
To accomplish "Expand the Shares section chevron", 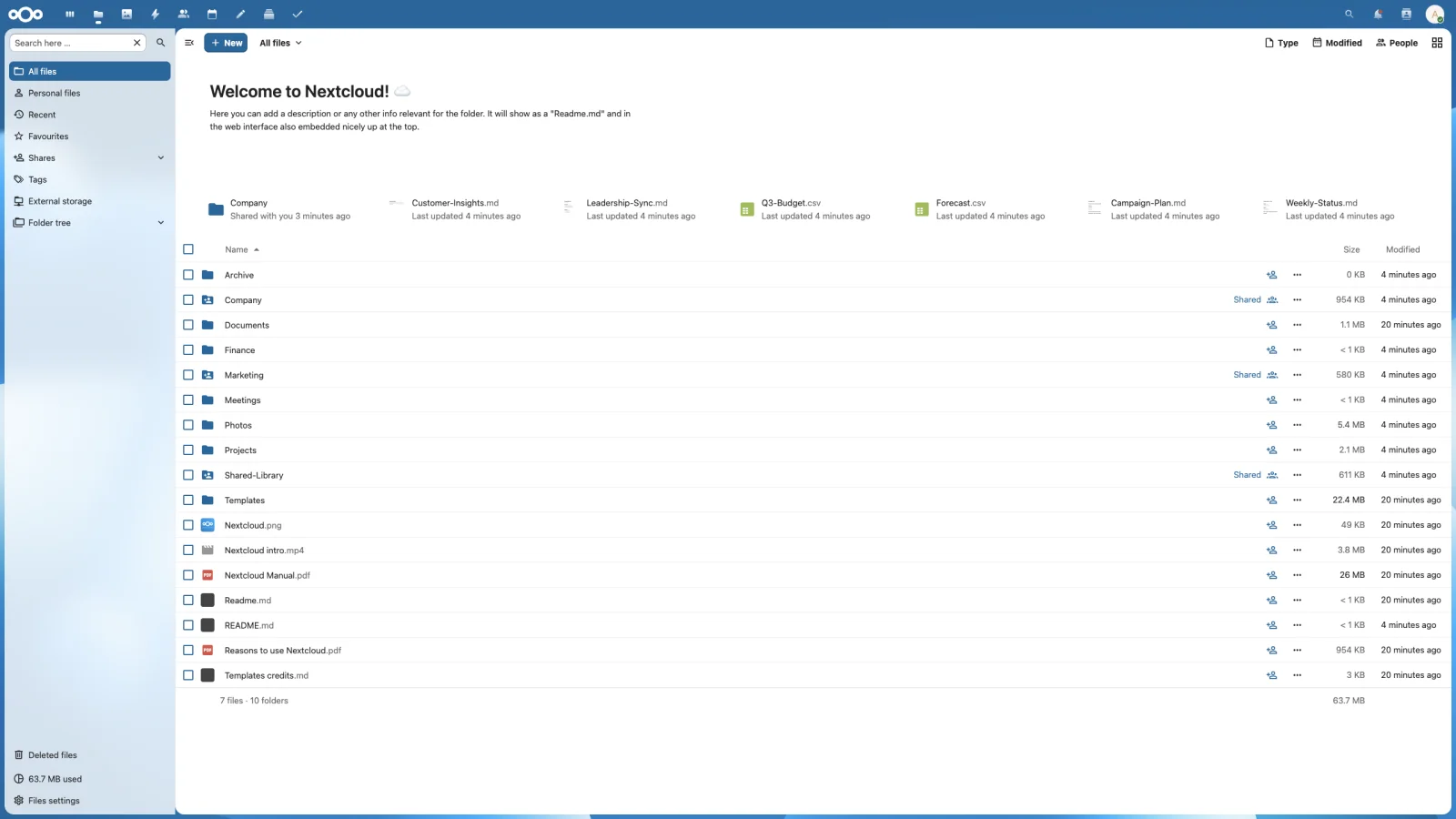I will click(x=161, y=158).
